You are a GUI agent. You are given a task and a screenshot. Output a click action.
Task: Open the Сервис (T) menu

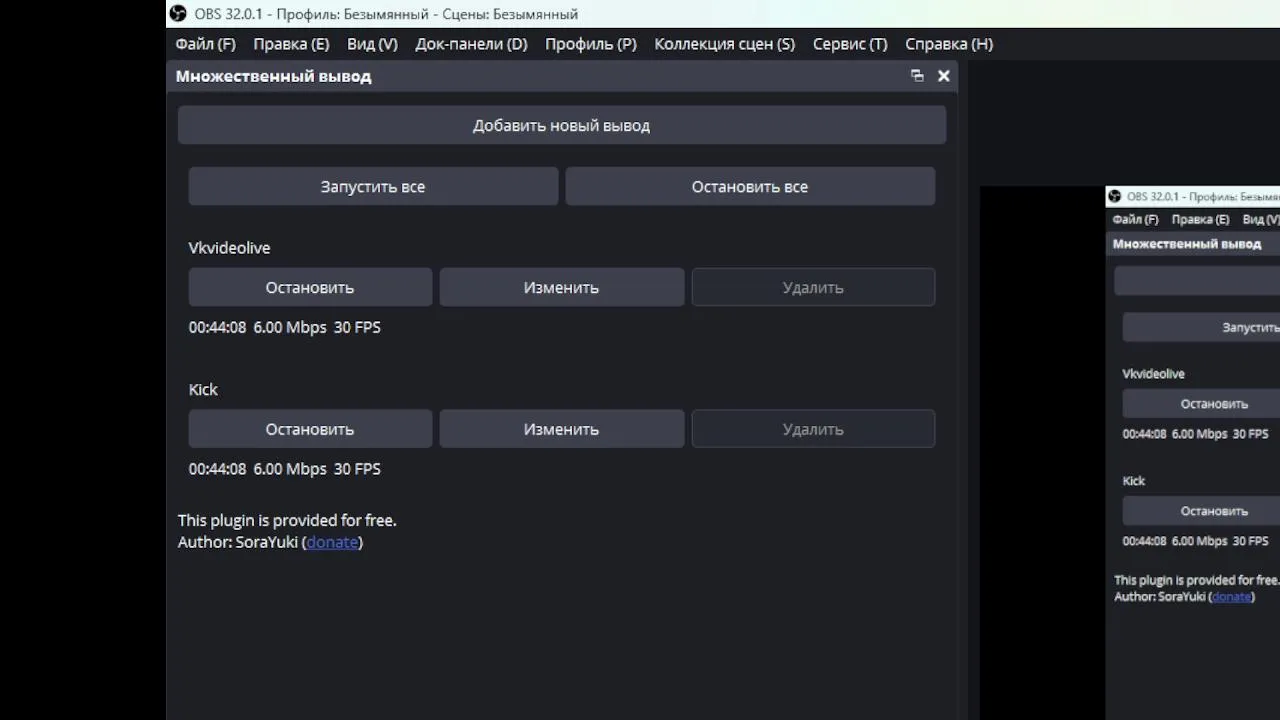click(x=850, y=44)
